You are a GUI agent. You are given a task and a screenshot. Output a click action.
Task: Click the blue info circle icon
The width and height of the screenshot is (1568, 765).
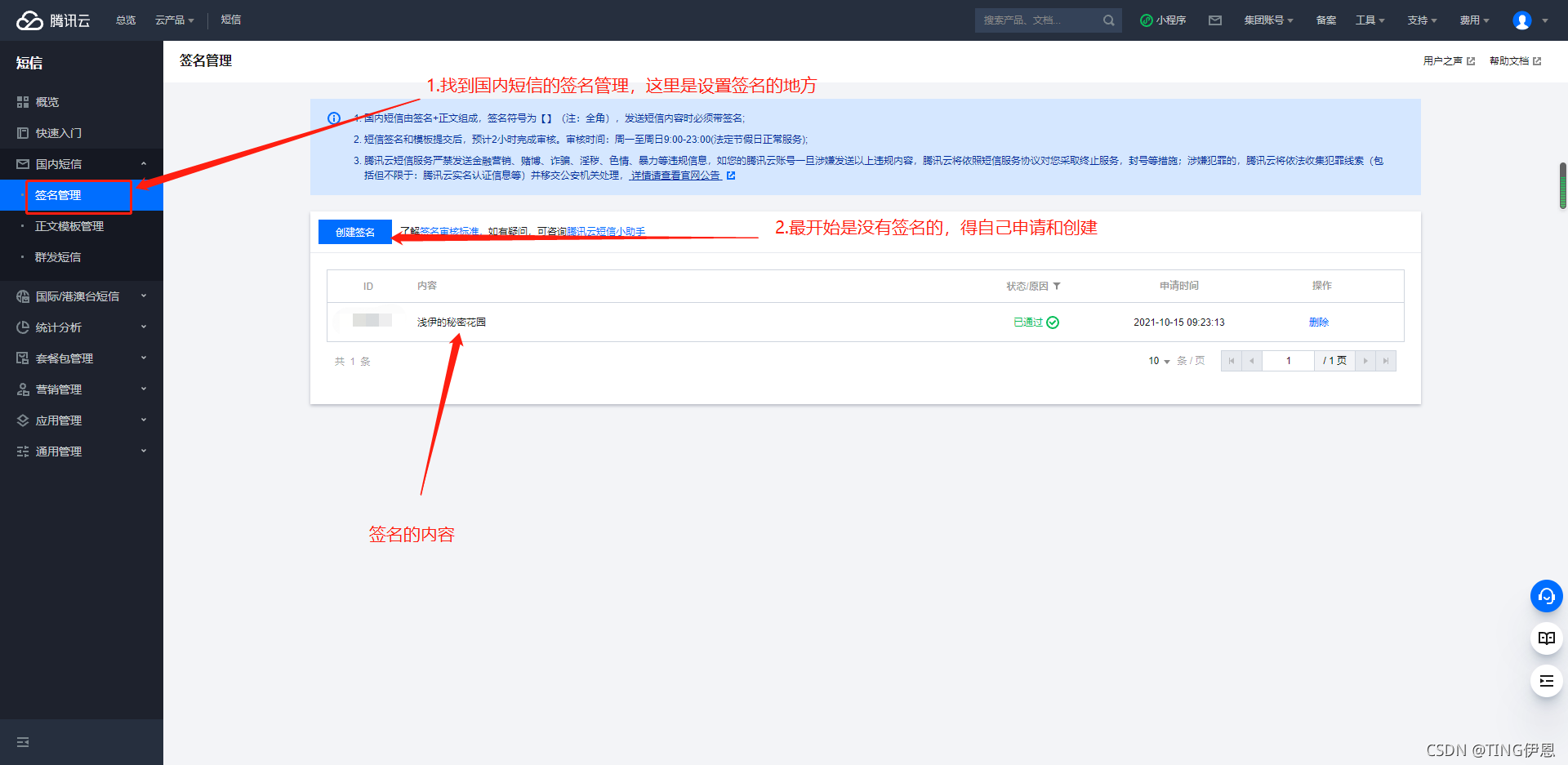[334, 118]
